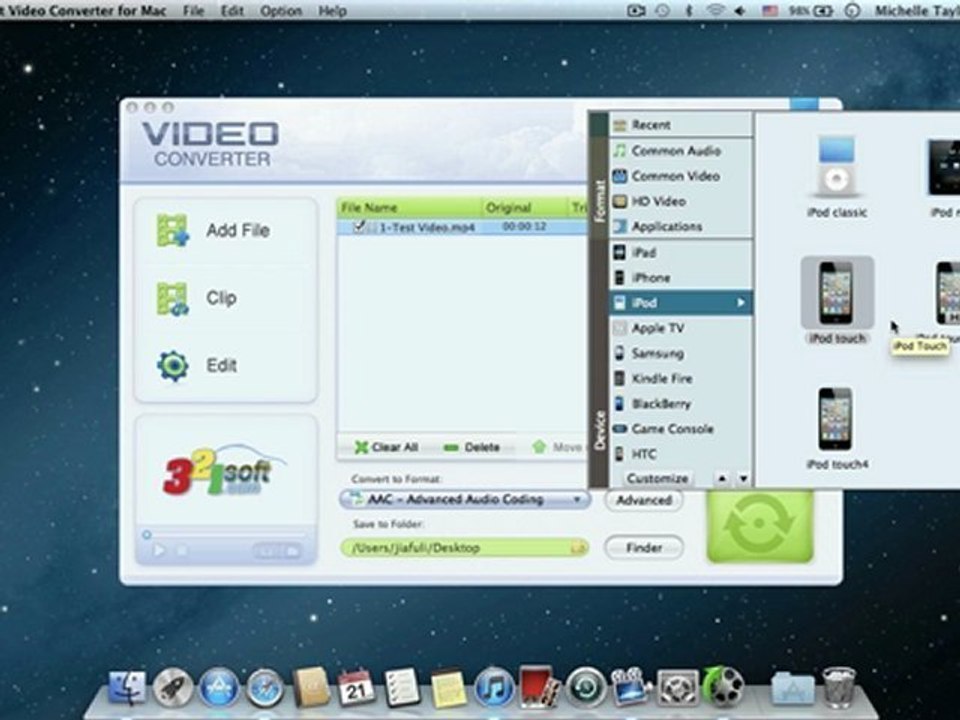
Task: Expand the iPod submenu arrow
Action: [741, 302]
